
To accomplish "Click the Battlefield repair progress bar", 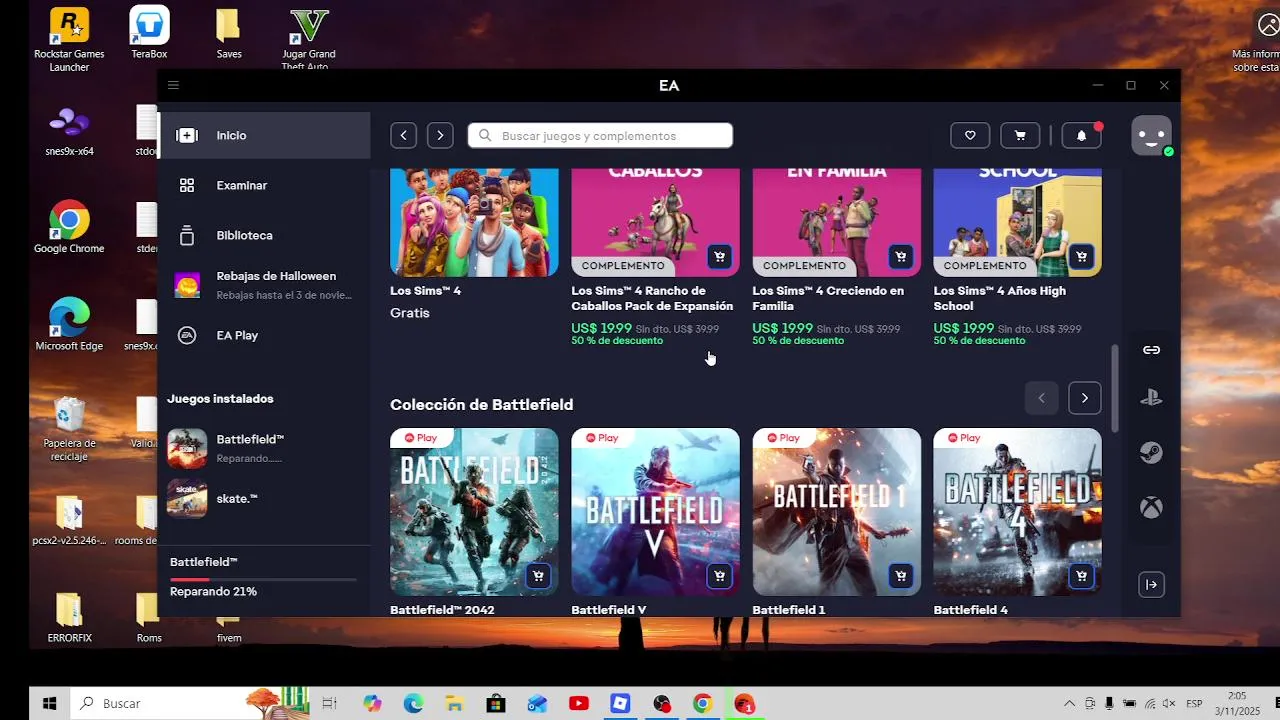I will coord(263,579).
